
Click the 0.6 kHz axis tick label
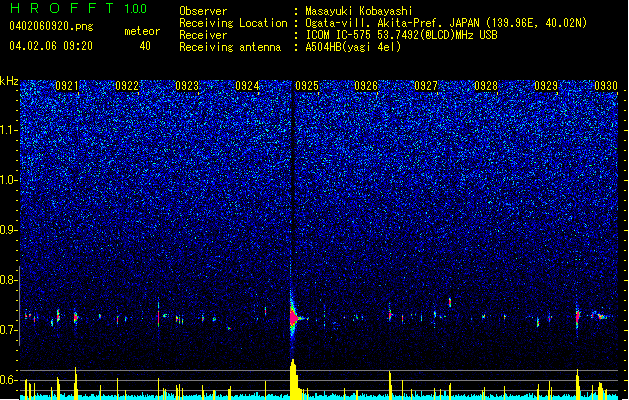[x=9, y=380]
